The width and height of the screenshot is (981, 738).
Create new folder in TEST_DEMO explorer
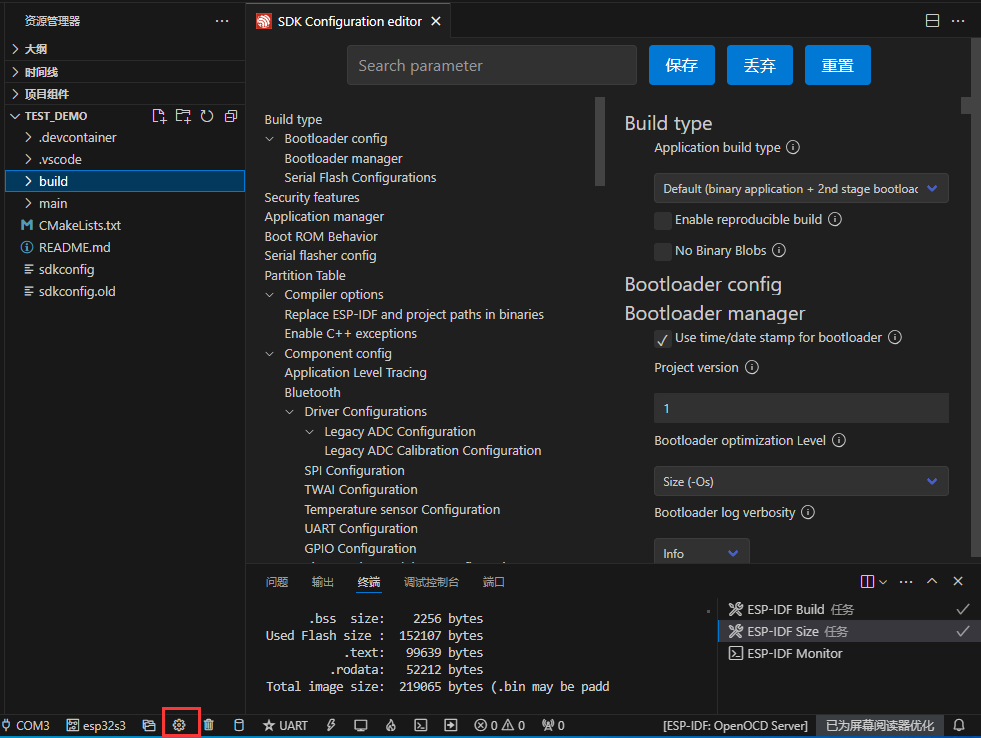(183, 116)
